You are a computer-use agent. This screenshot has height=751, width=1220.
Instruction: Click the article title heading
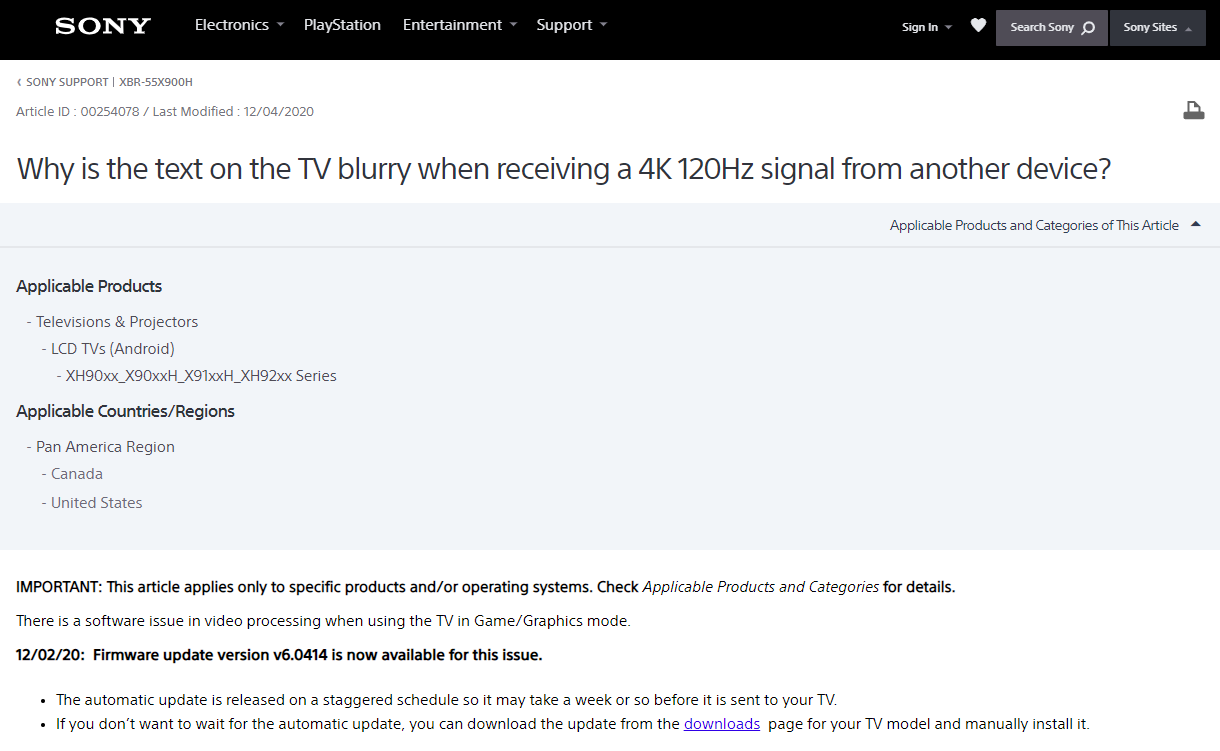(564, 168)
